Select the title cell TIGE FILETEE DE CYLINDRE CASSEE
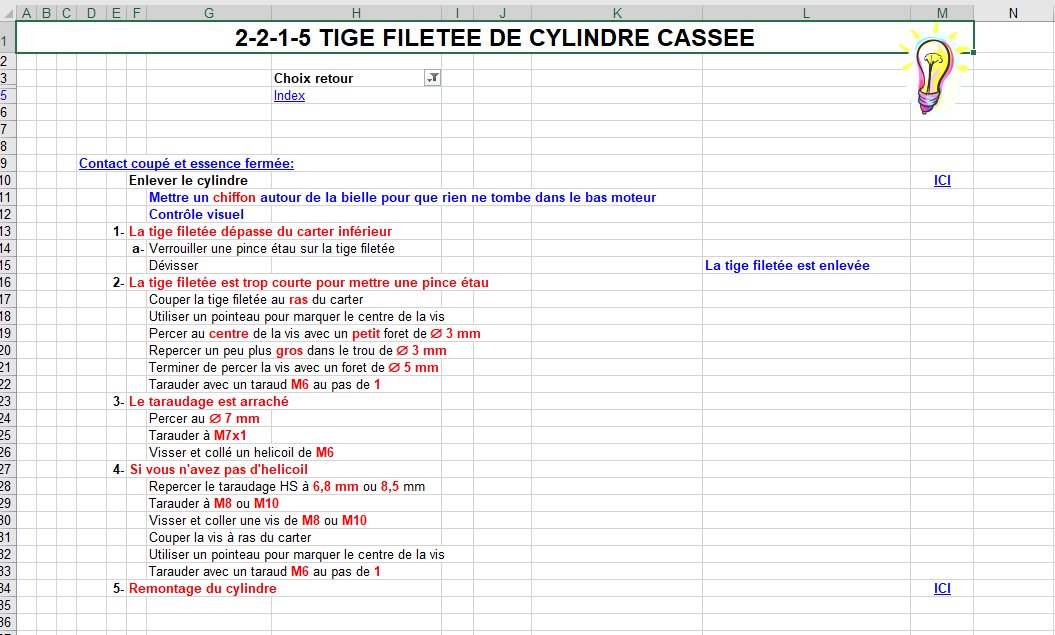 pos(495,37)
